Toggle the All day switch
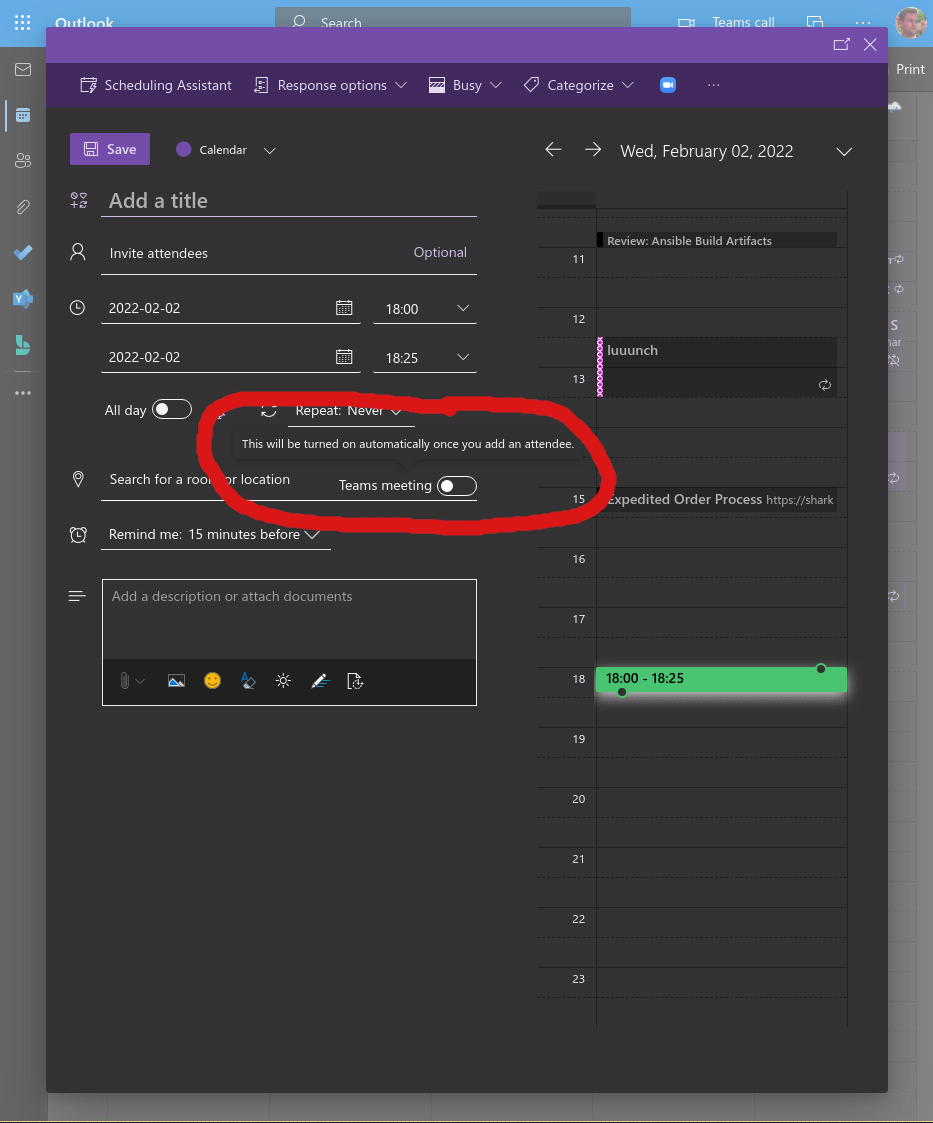 click(x=172, y=410)
